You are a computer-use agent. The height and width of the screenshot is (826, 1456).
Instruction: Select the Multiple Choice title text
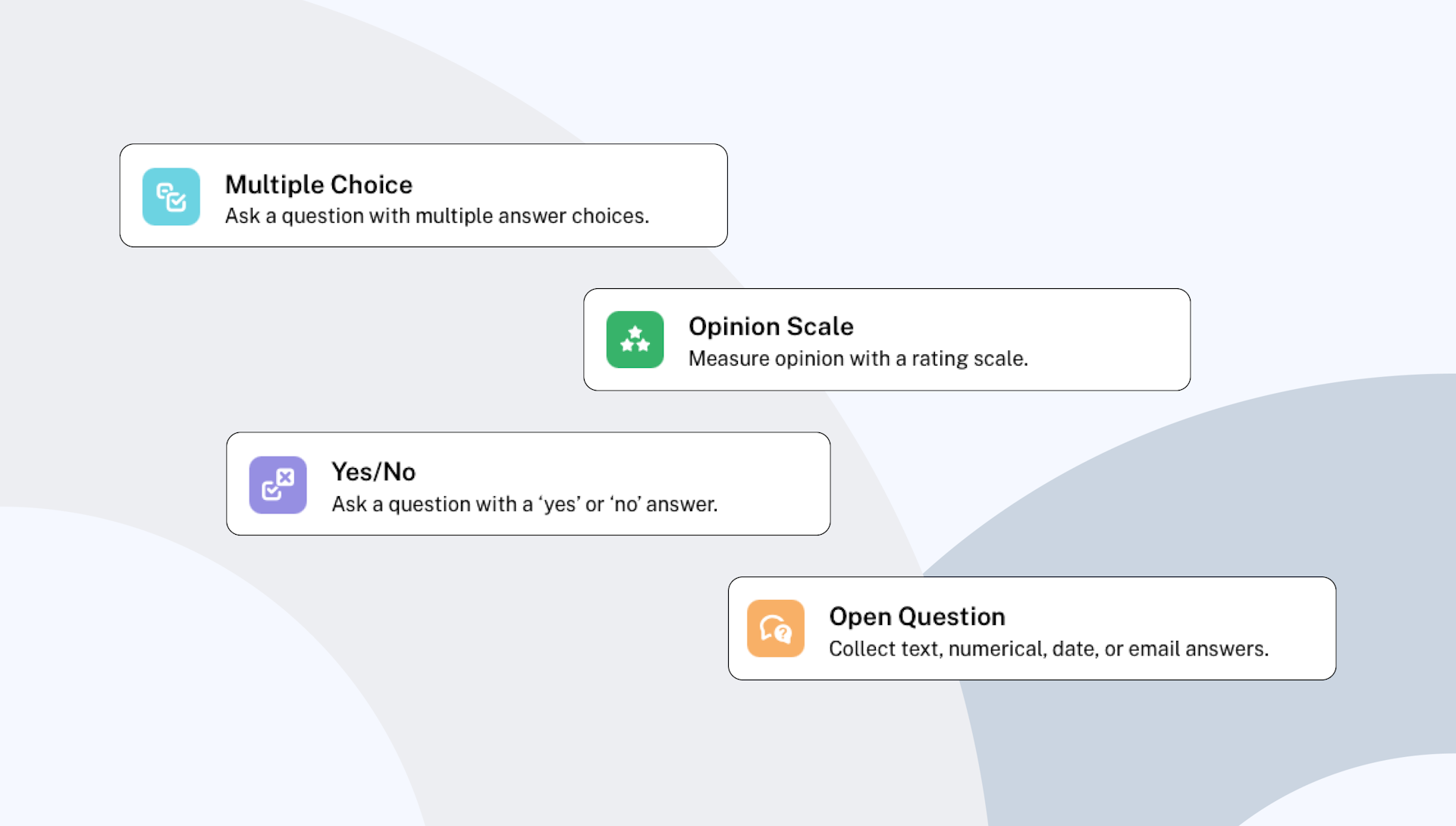point(318,184)
